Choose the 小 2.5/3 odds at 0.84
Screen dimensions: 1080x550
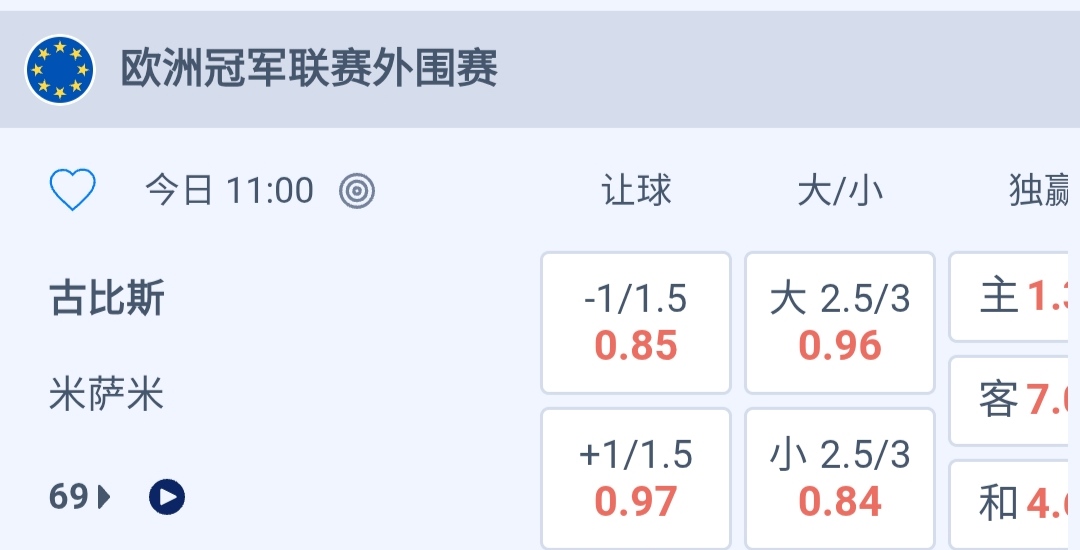point(840,478)
